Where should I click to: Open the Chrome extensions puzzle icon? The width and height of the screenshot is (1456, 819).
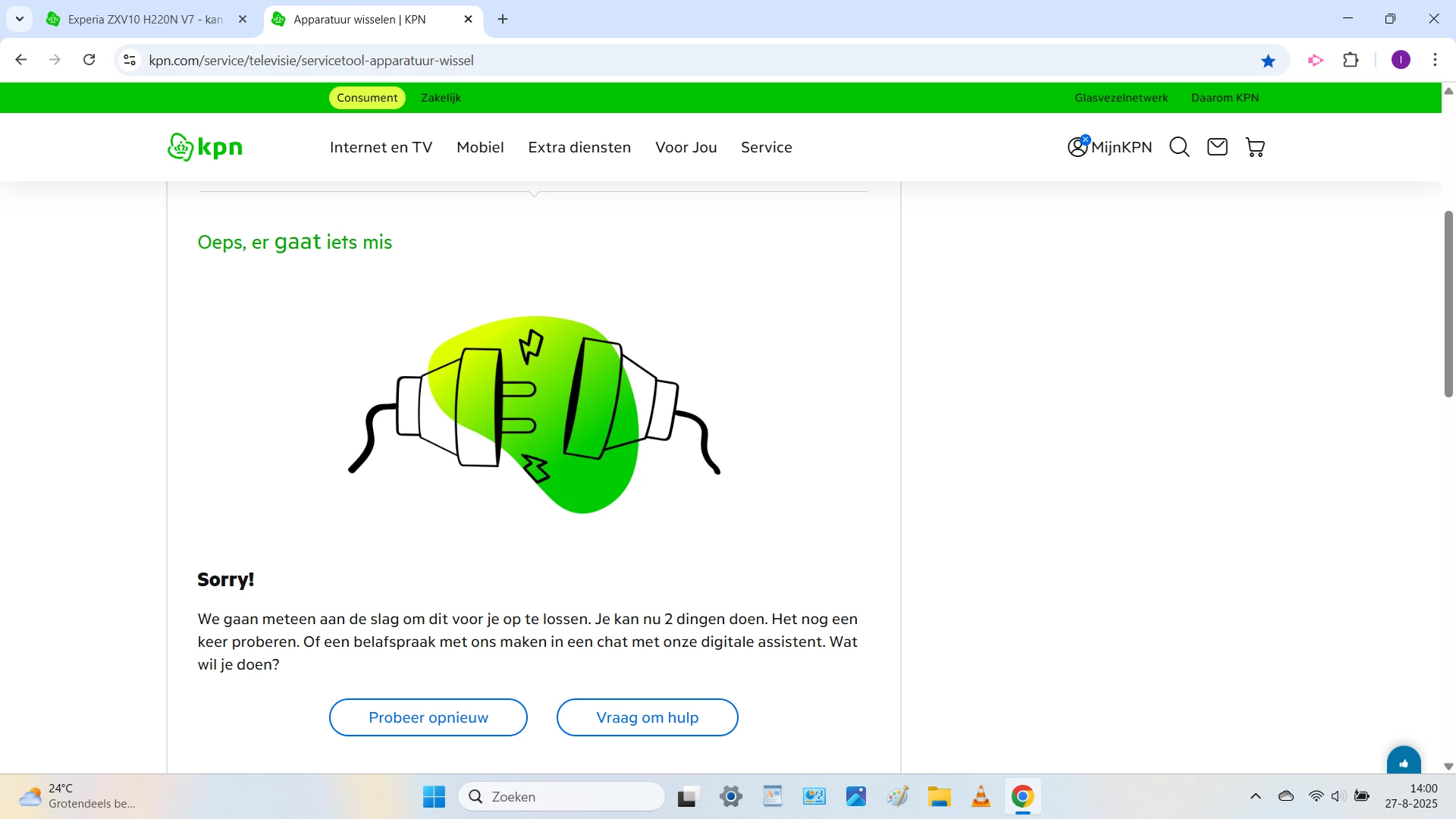(x=1351, y=60)
